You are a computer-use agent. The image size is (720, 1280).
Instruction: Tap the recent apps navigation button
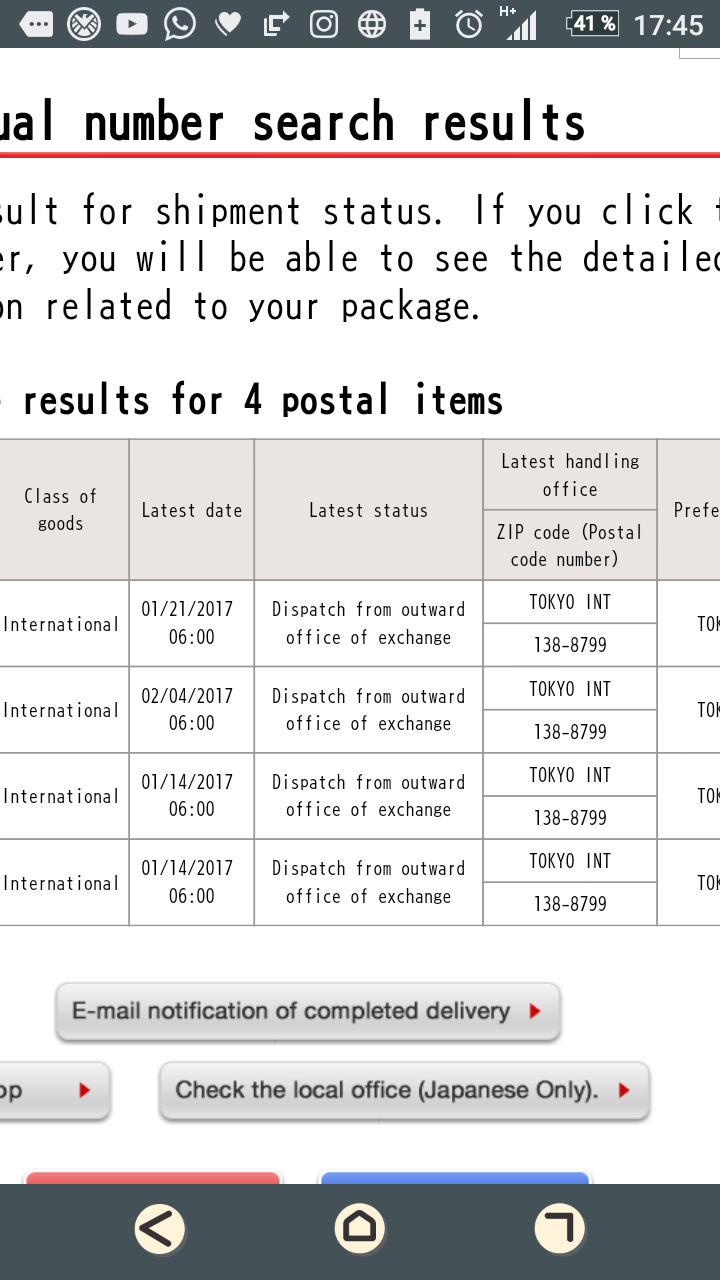point(559,1228)
